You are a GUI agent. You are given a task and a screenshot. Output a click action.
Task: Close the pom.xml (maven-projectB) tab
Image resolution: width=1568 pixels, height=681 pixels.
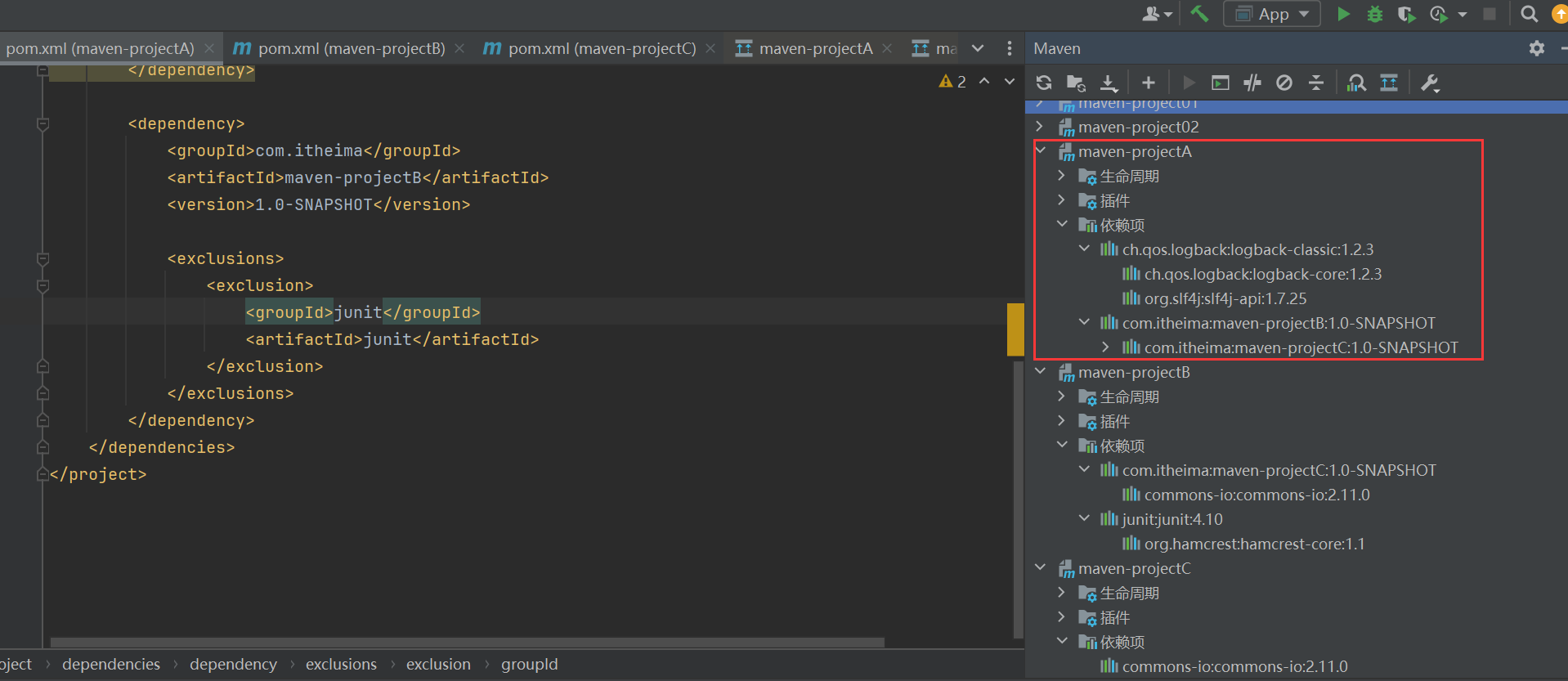[x=459, y=48]
